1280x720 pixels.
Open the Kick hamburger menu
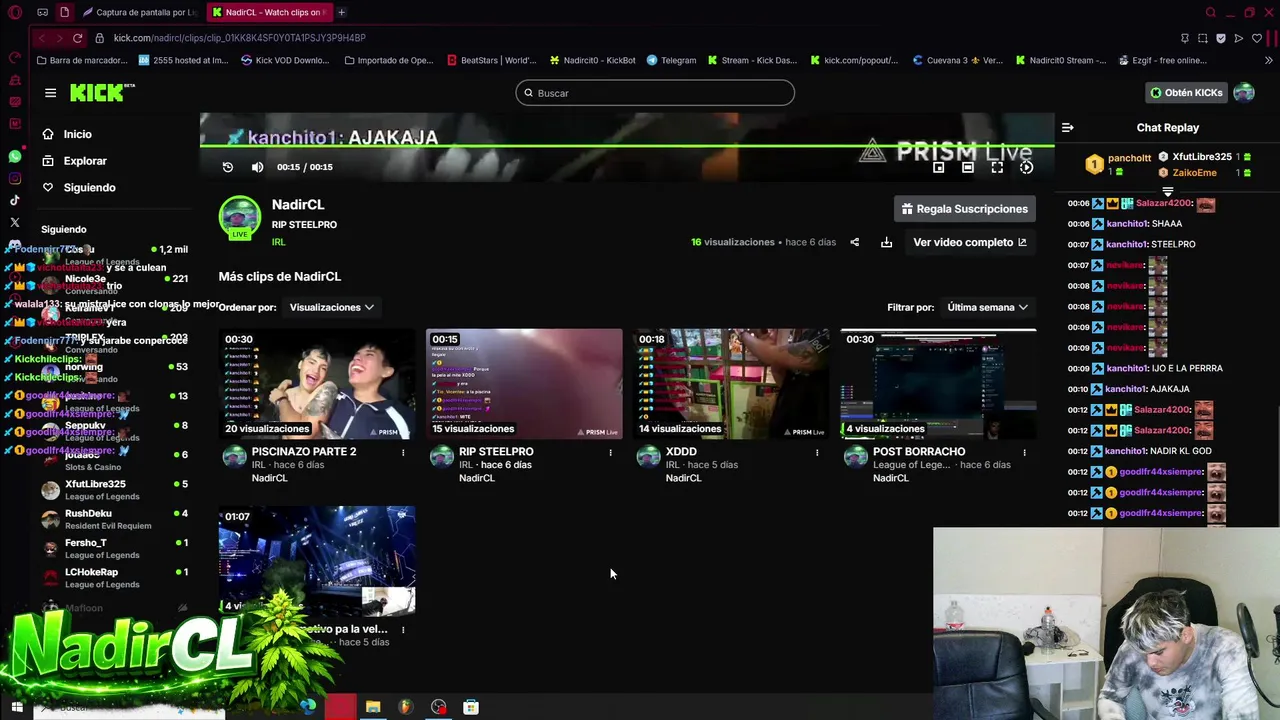[x=50, y=93]
